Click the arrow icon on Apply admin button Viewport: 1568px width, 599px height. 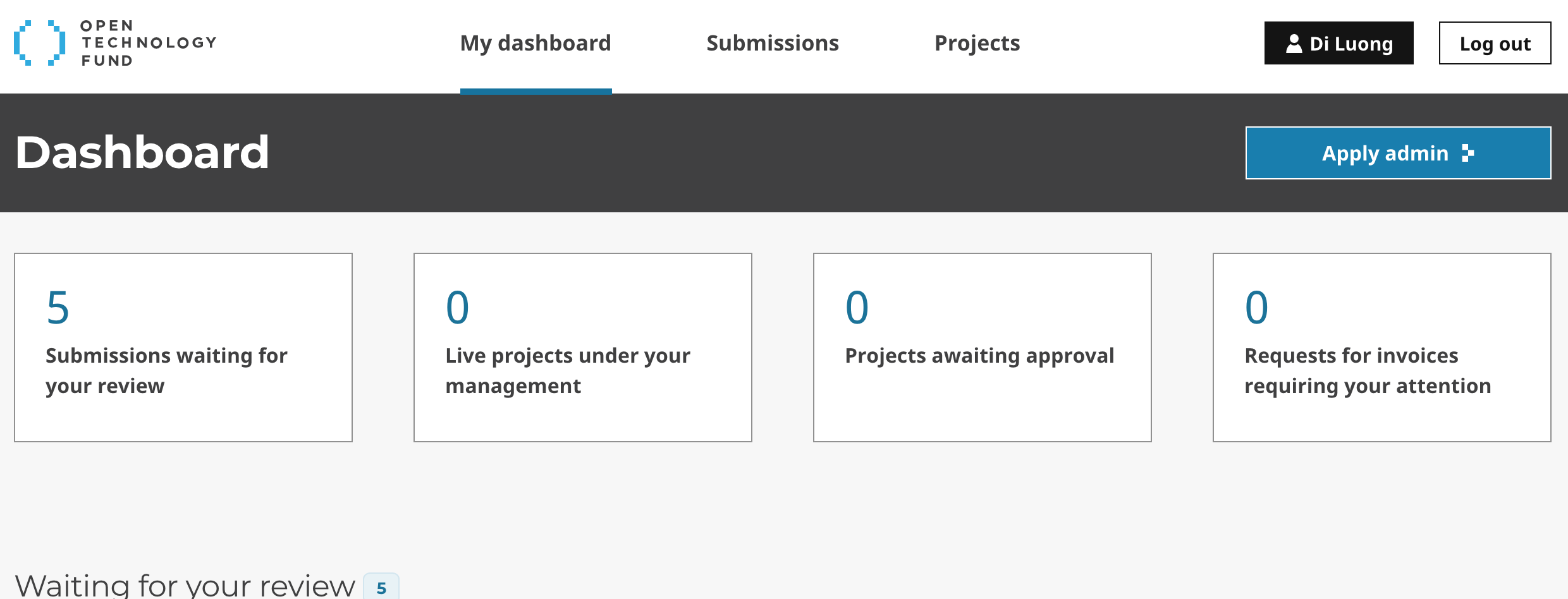[x=1468, y=153]
